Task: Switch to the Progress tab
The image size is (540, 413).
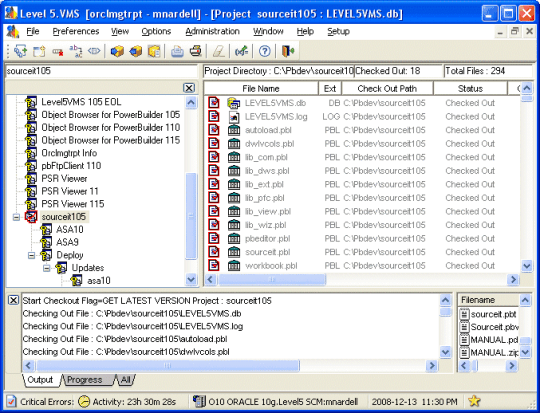Action: 84,380
